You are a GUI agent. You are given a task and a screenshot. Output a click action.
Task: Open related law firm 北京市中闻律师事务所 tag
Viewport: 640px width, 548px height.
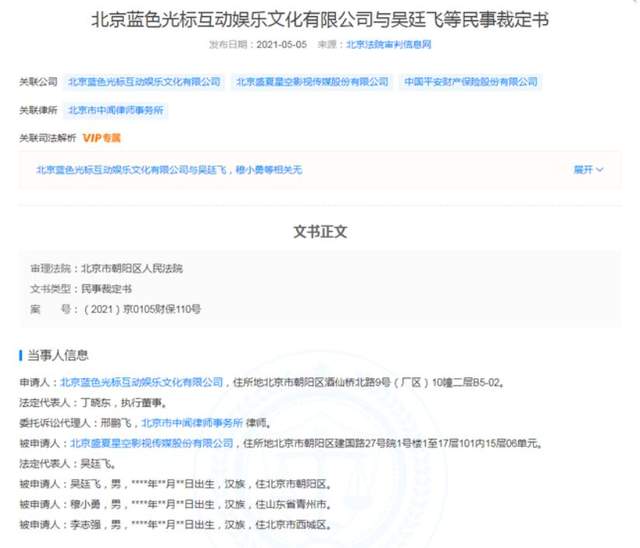tap(116, 110)
